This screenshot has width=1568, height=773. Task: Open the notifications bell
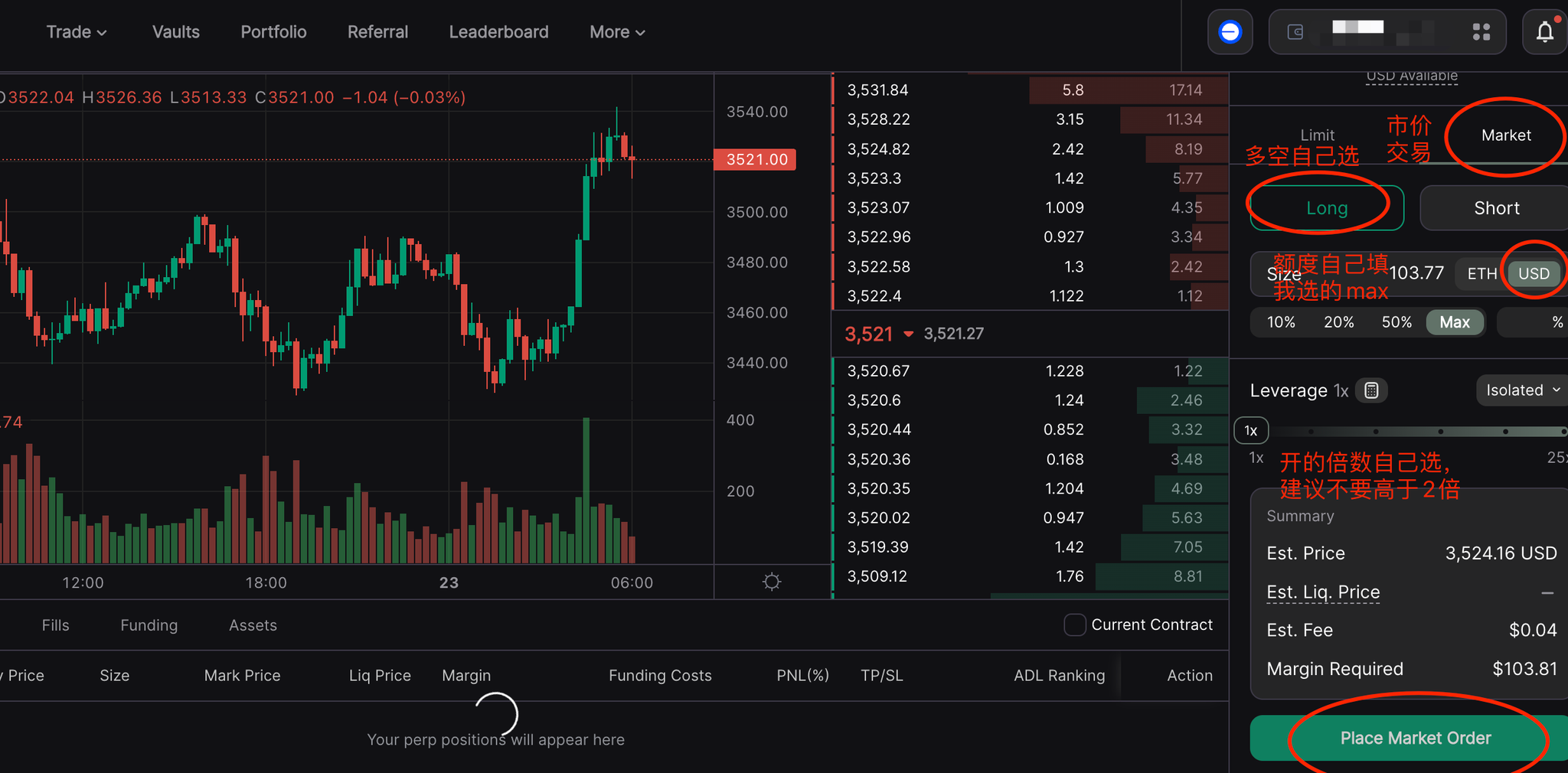(x=1545, y=32)
